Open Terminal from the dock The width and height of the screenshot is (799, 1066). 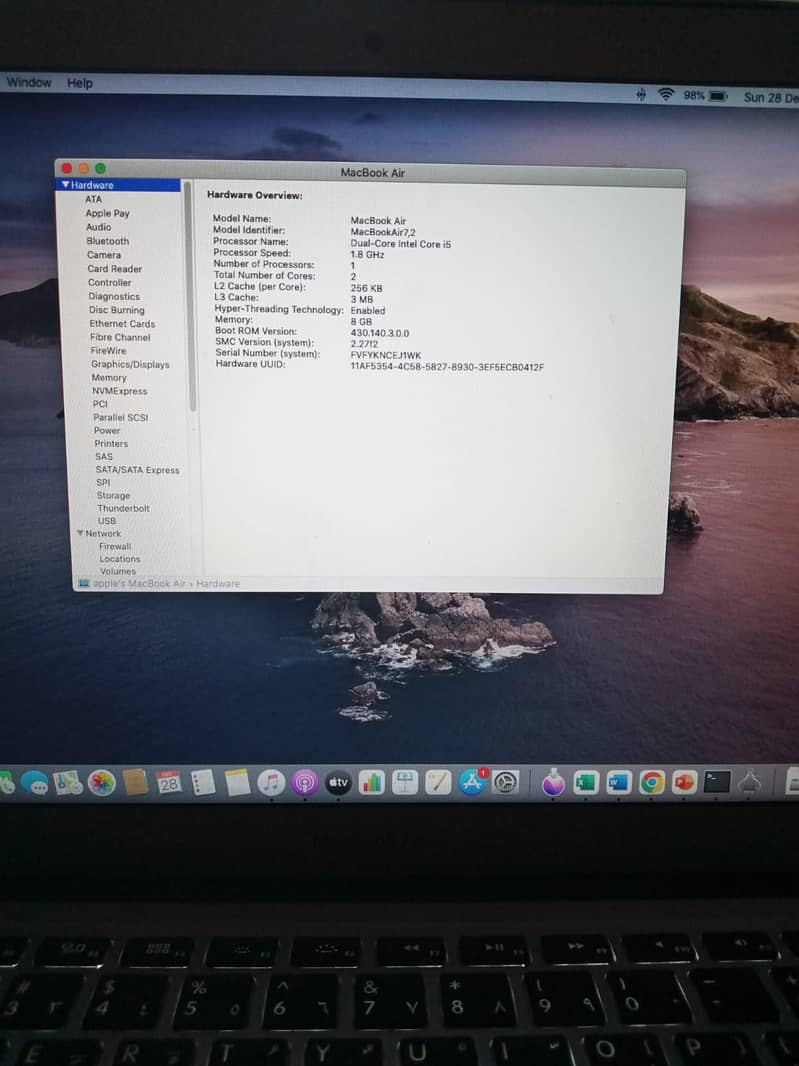coord(717,782)
